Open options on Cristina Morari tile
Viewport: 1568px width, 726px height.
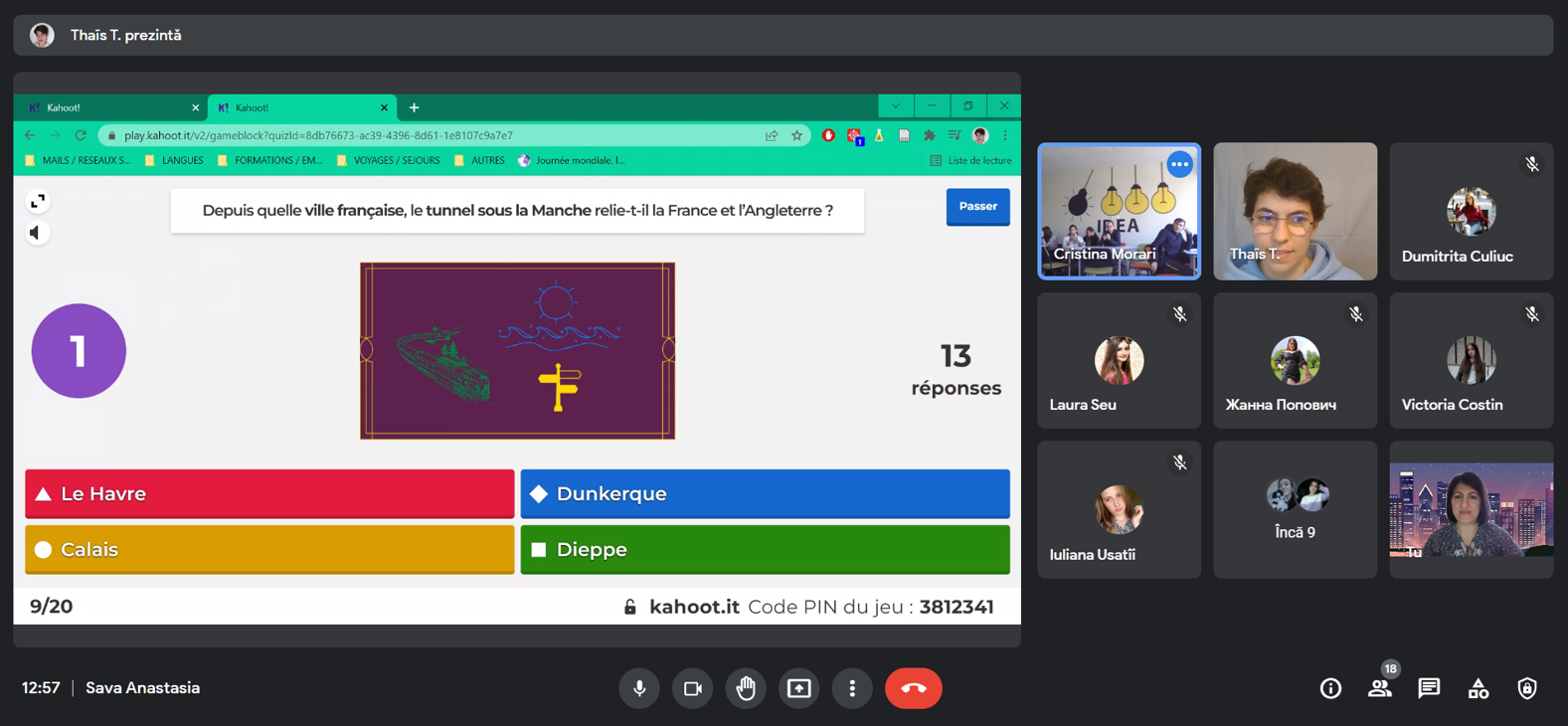pyautogui.click(x=1179, y=164)
